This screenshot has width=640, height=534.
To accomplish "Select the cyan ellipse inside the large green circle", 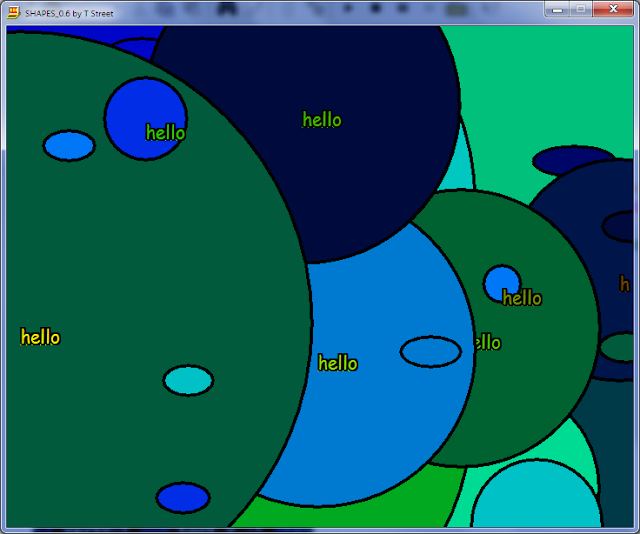I will [x=188, y=380].
